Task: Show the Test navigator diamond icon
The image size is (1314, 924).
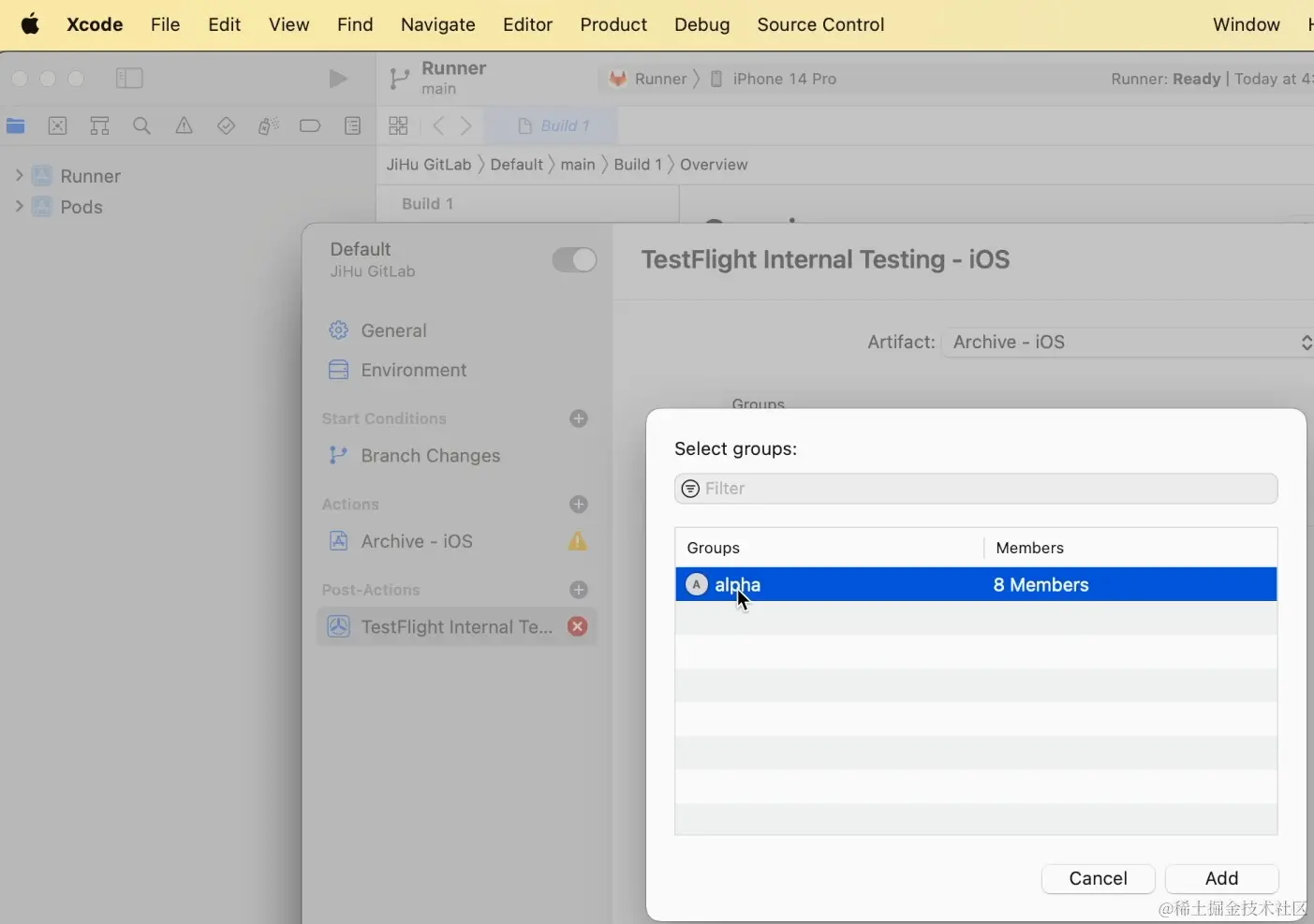Action: click(x=226, y=125)
